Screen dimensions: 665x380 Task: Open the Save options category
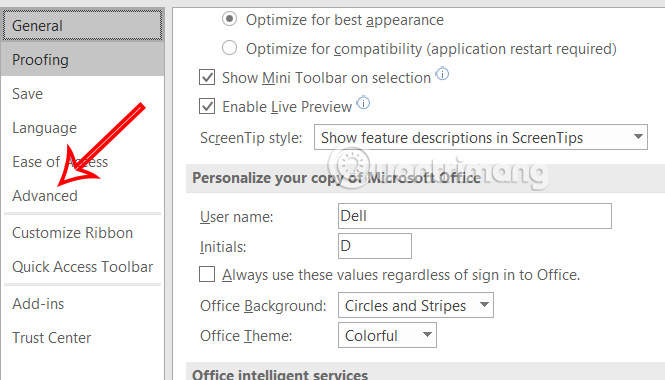coord(82,94)
